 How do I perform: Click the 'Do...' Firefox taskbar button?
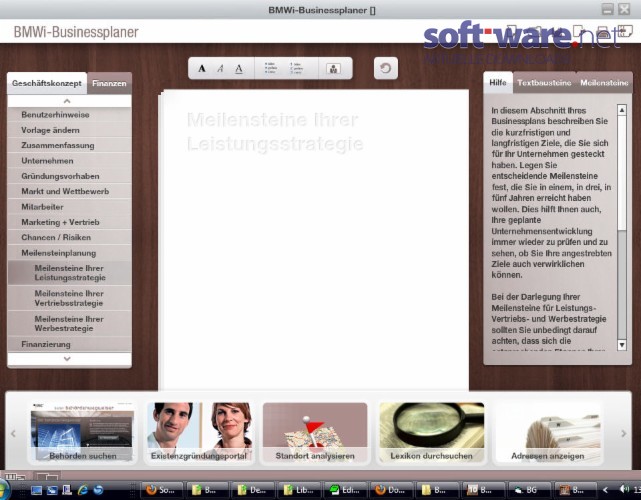point(391,490)
